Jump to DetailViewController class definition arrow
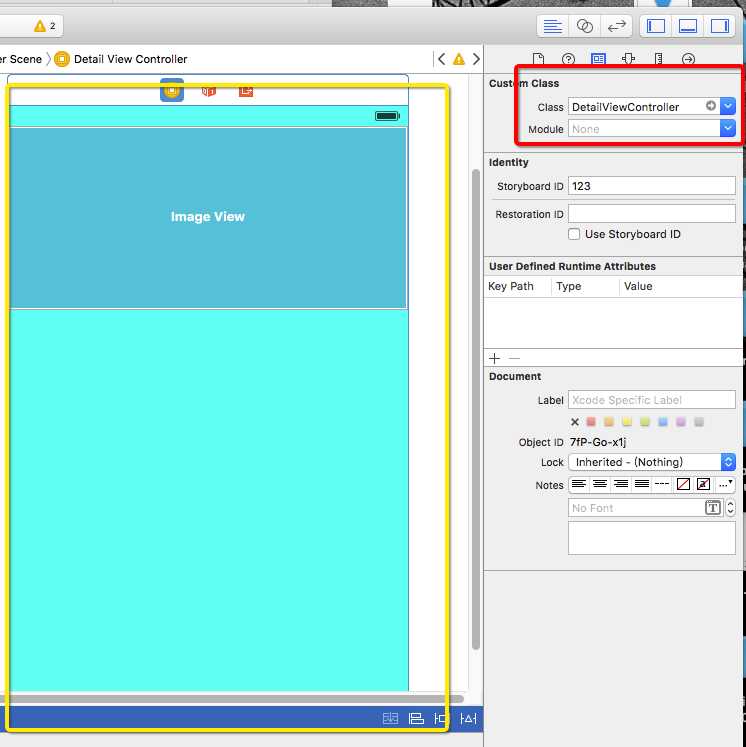This screenshot has height=747, width=746. (711, 106)
